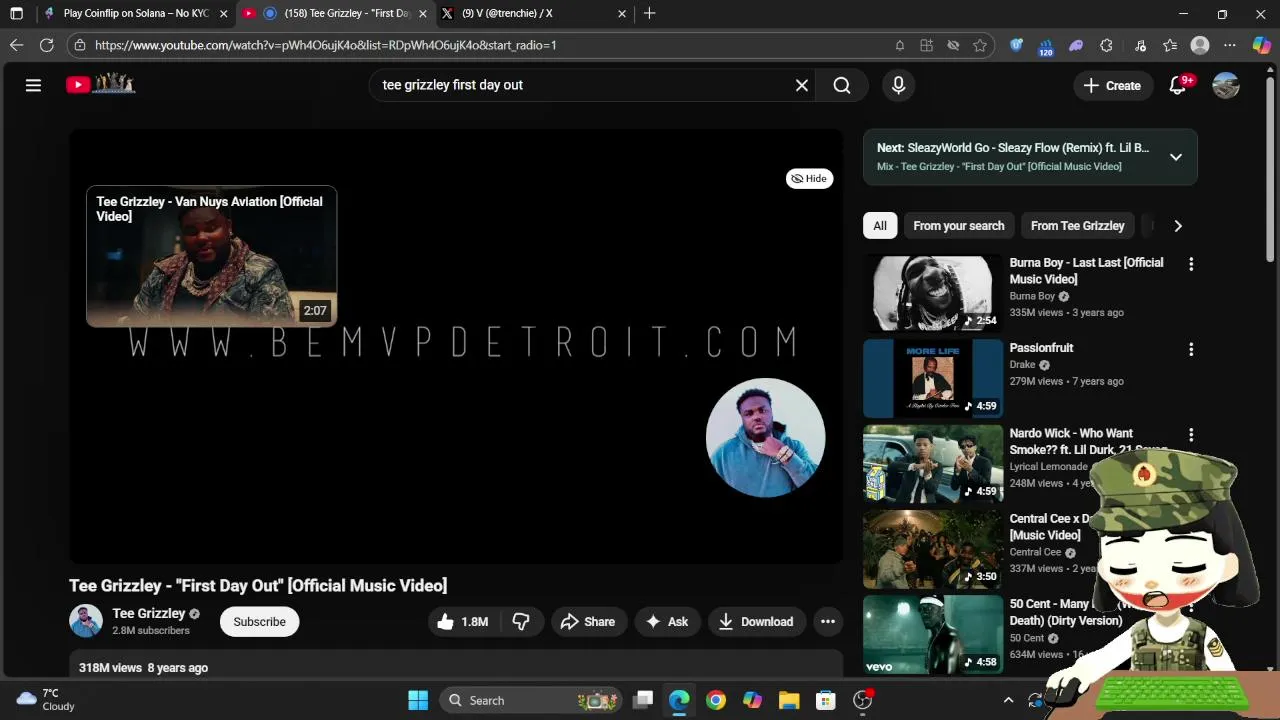Open the YouTube account avatar menu
Viewport: 1280px width, 720px height.
[1226, 85]
